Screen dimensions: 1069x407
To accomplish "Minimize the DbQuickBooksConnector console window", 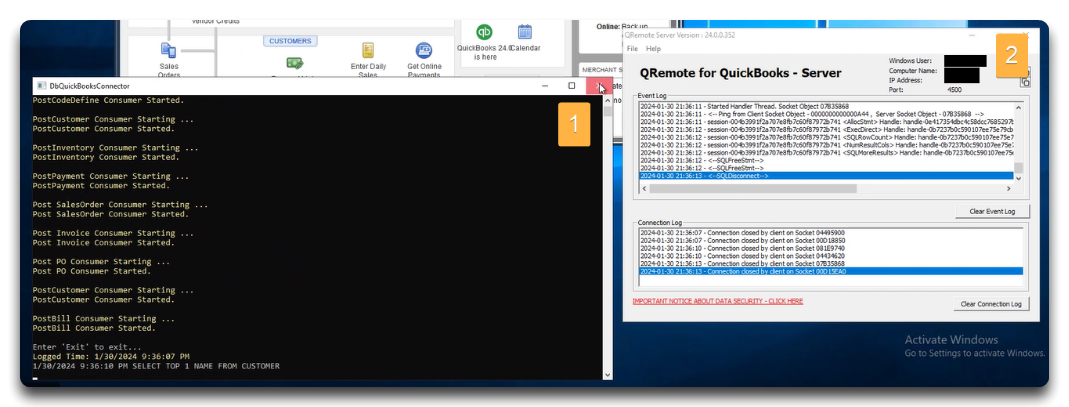I will [545, 86].
